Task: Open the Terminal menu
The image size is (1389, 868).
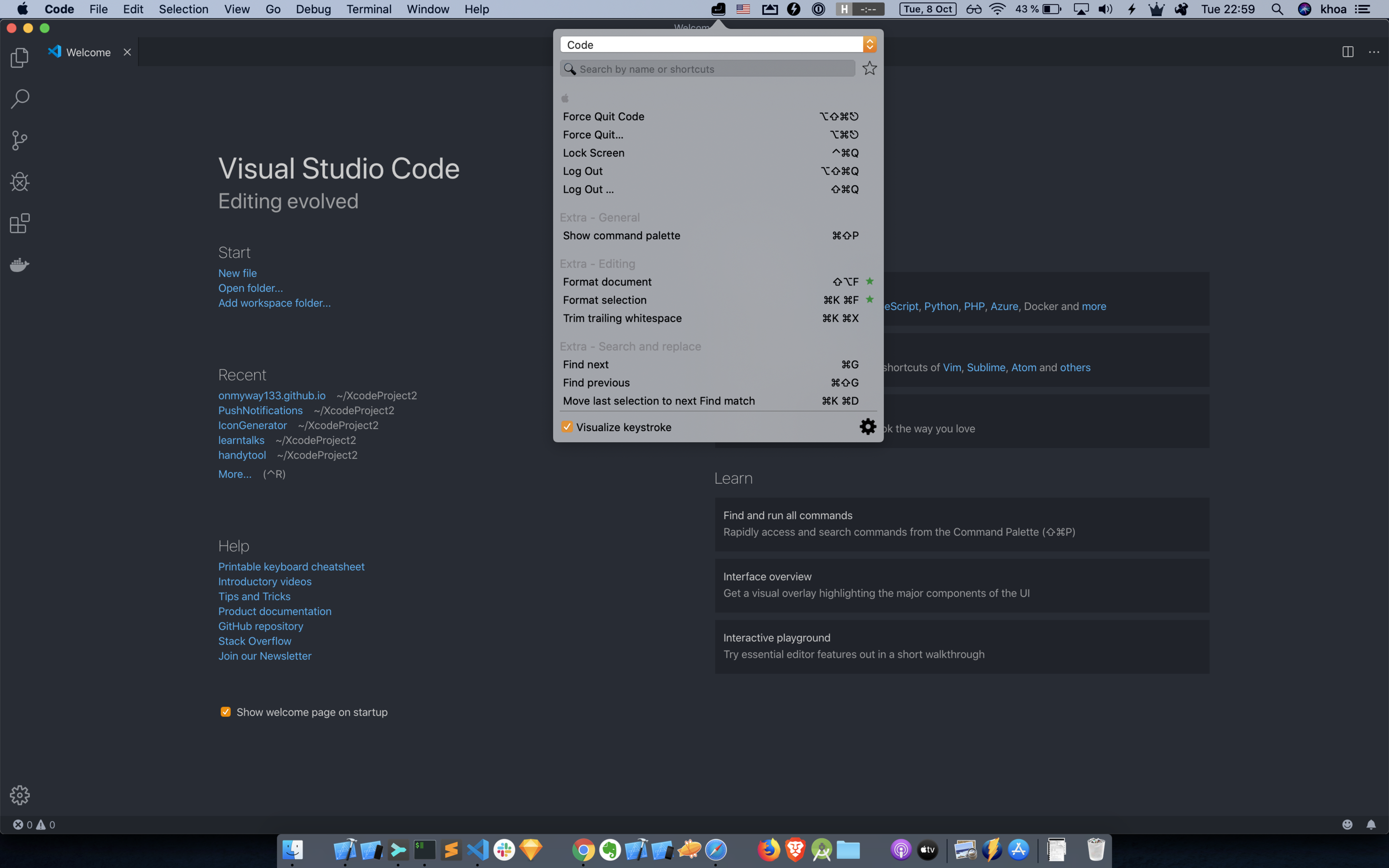Action: point(368,9)
